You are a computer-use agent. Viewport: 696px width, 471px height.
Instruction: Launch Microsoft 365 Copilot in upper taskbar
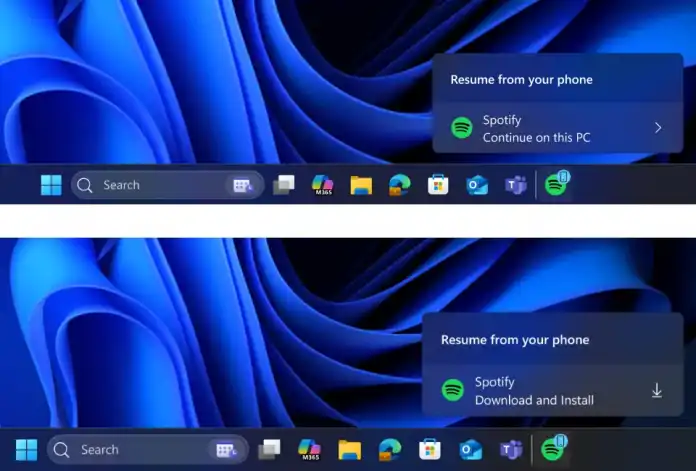click(x=322, y=185)
